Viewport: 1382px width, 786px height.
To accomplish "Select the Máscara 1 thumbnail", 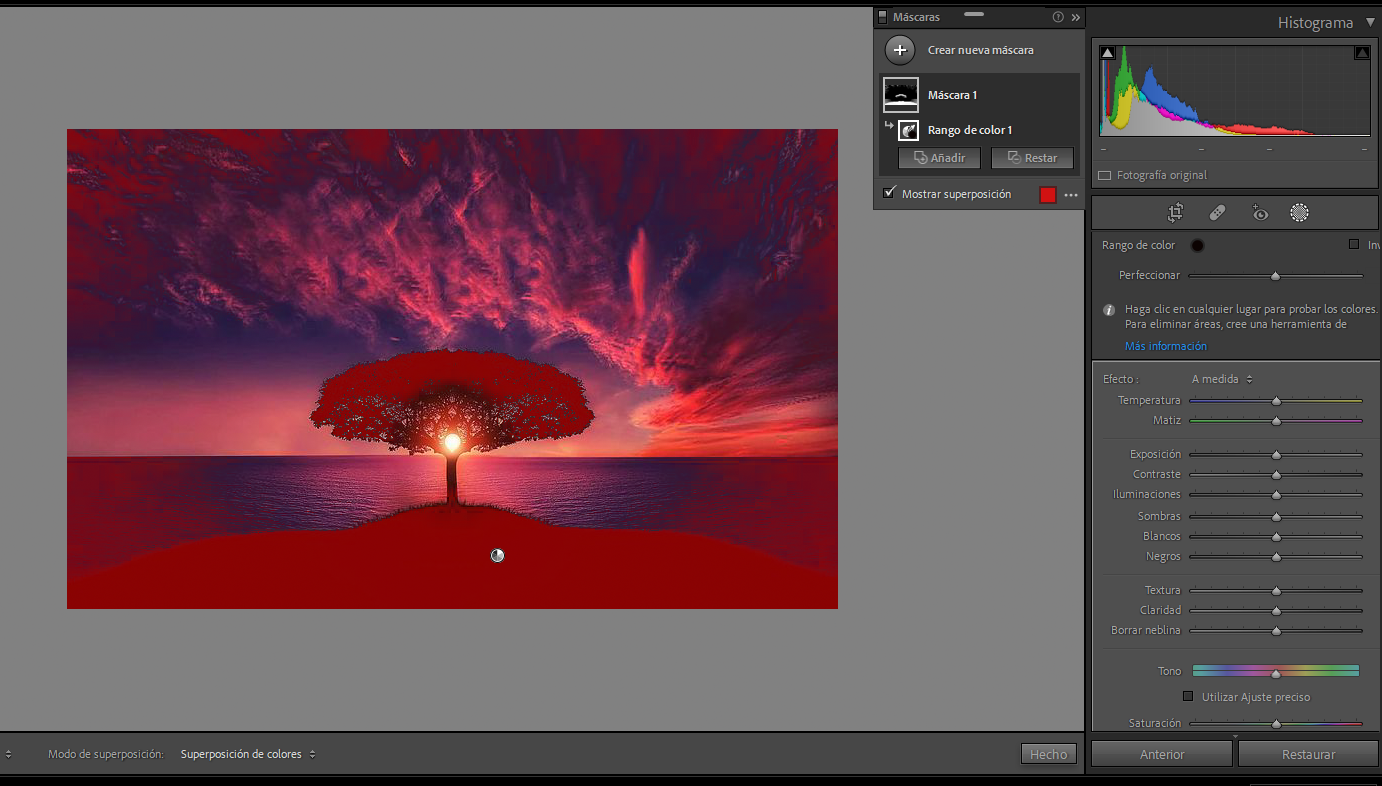I will (x=900, y=95).
